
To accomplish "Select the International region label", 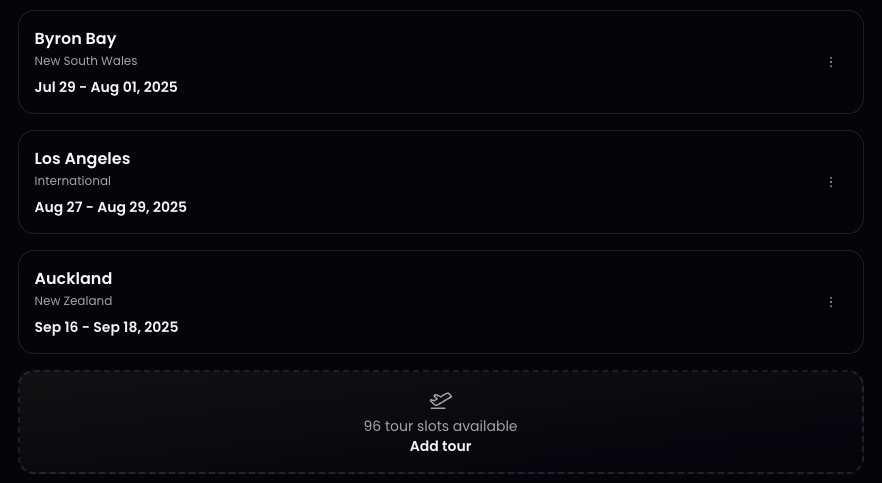I will [x=73, y=181].
